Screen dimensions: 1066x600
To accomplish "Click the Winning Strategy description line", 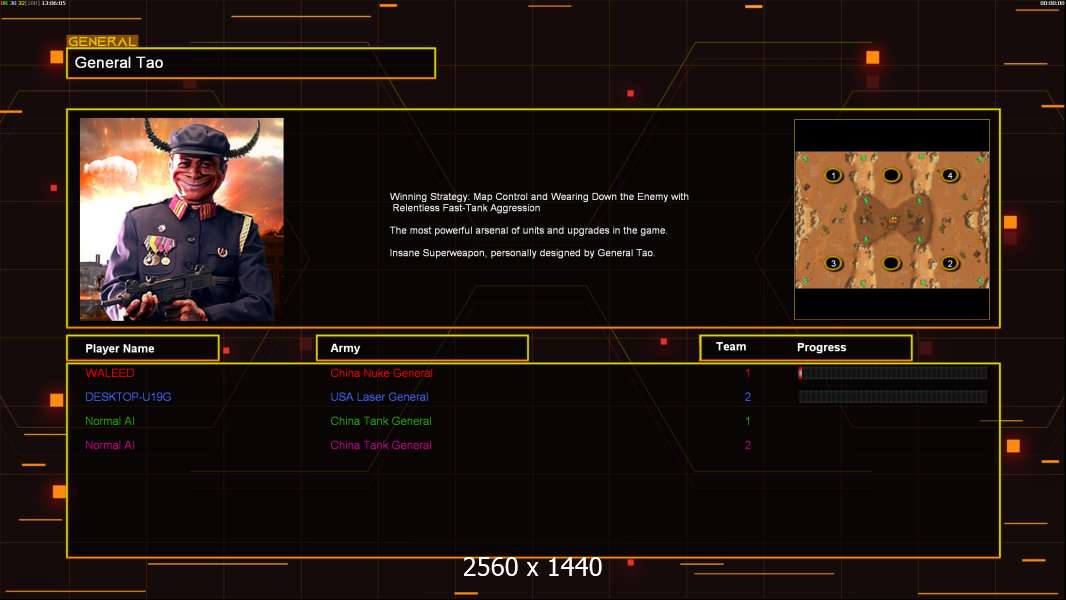I will pyautogui.click(x=539, y=202).
